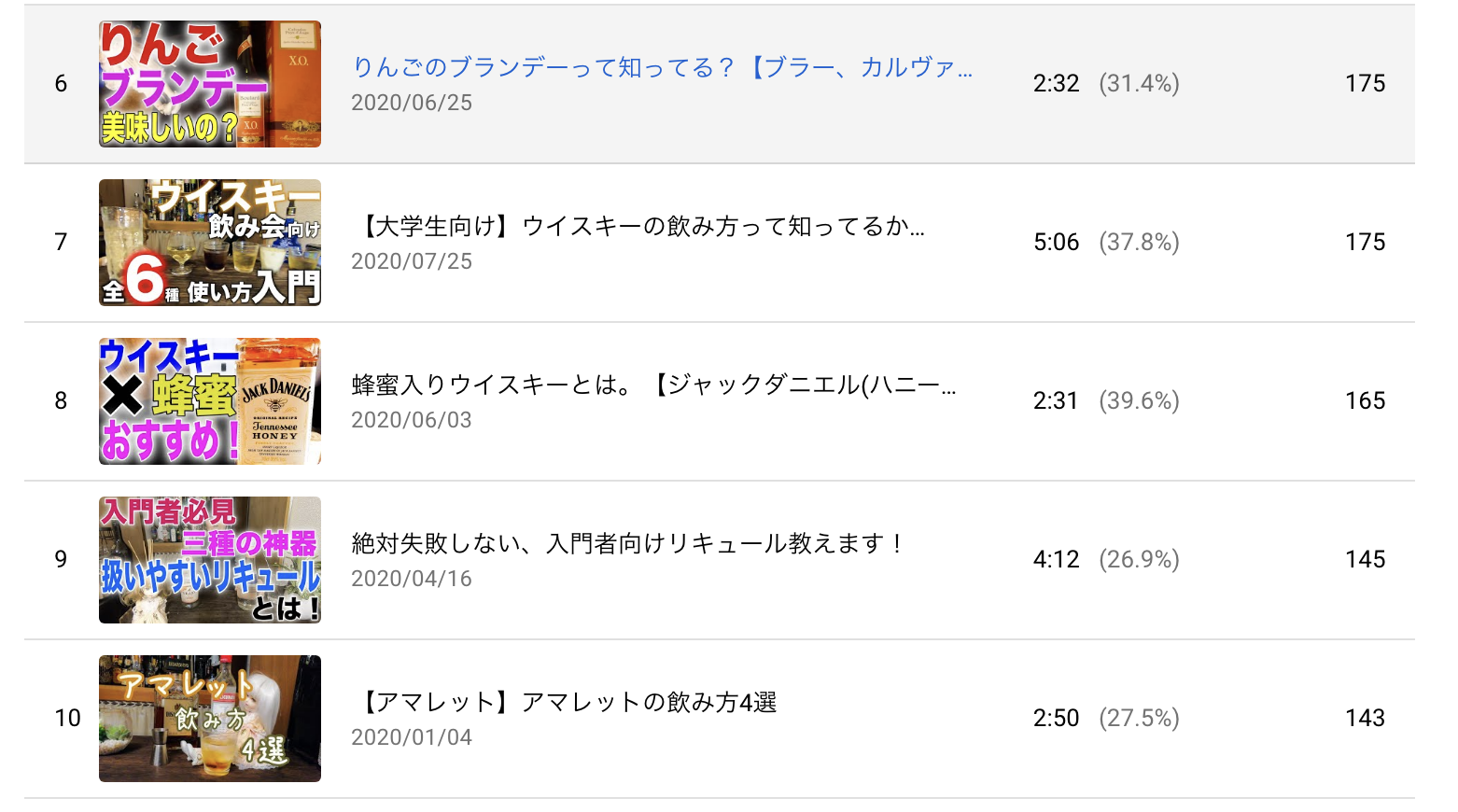This screenshot has height=812, width=1458.
Task: Click the beginner liqueur thumbnail in row 9
Action: [x=210, y=560]
